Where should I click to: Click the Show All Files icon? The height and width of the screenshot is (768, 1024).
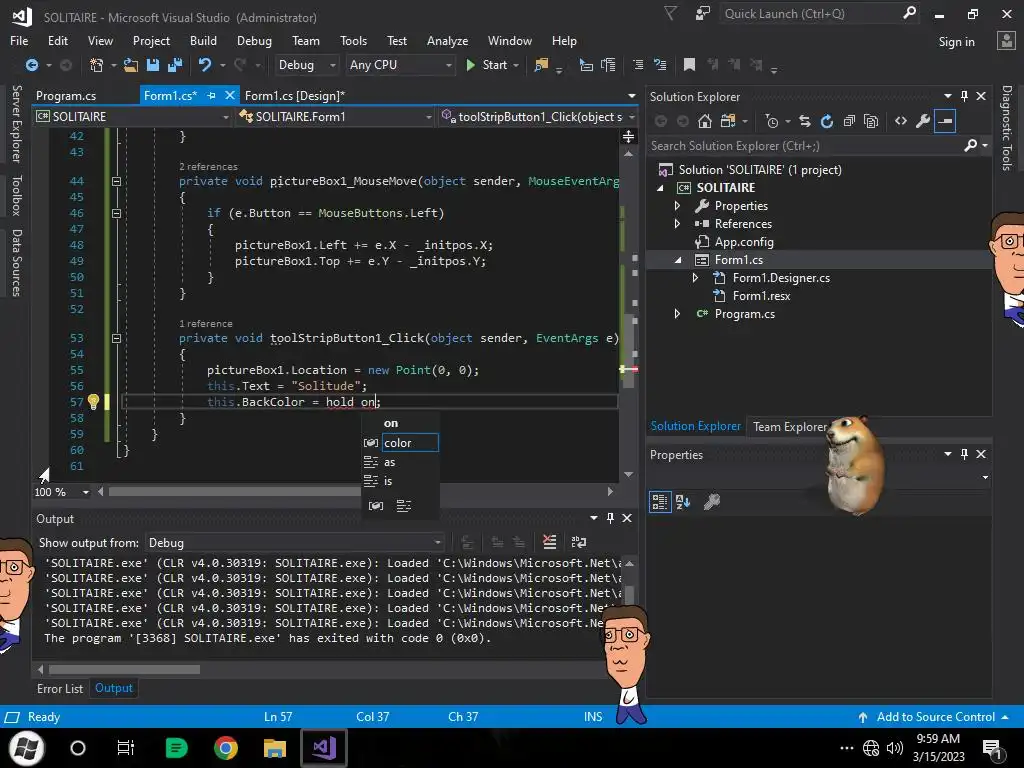(871, 121)
